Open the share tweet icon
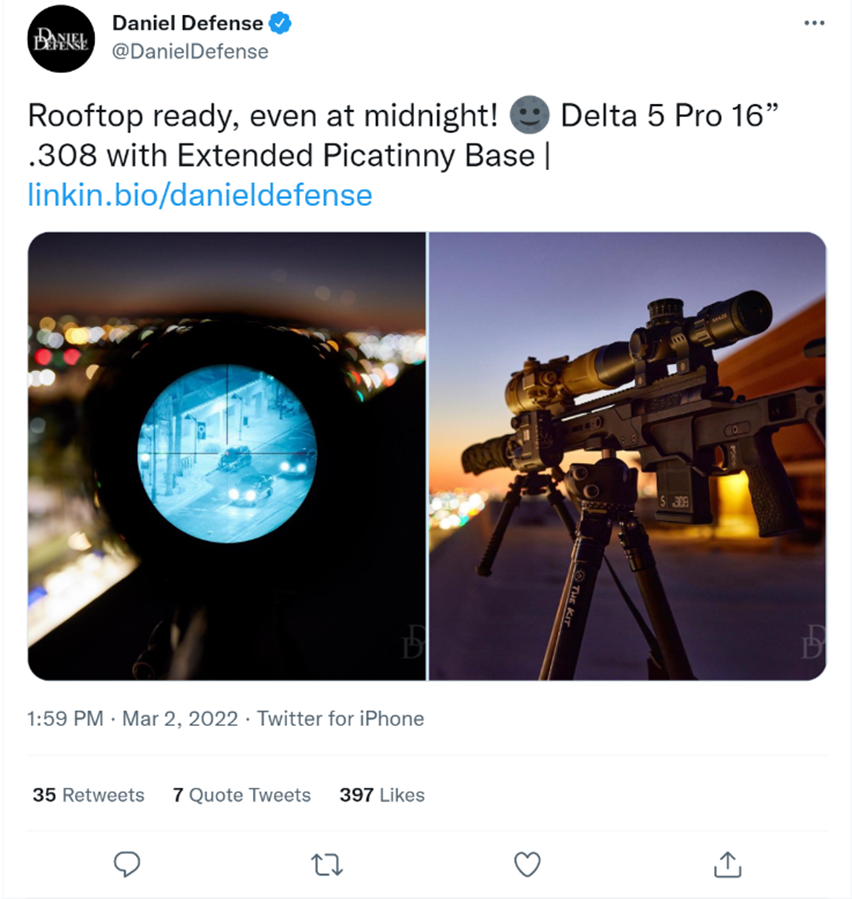 [728, 864]
